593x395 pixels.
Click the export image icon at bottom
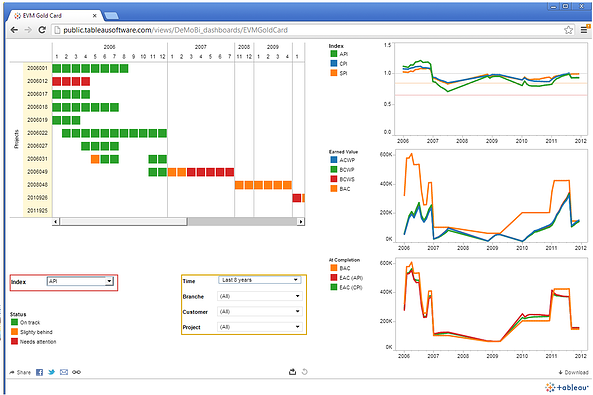[292, 372]
